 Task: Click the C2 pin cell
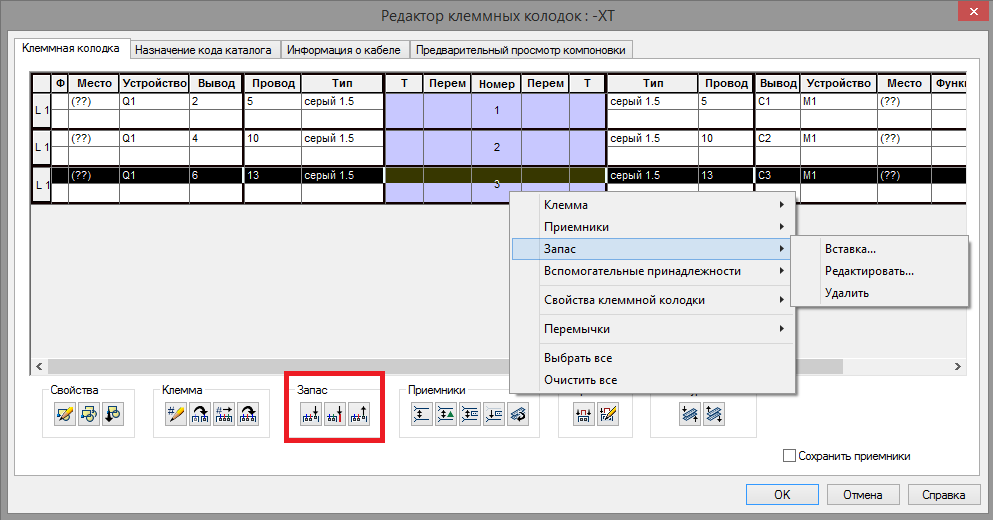[x=778, y=138]
